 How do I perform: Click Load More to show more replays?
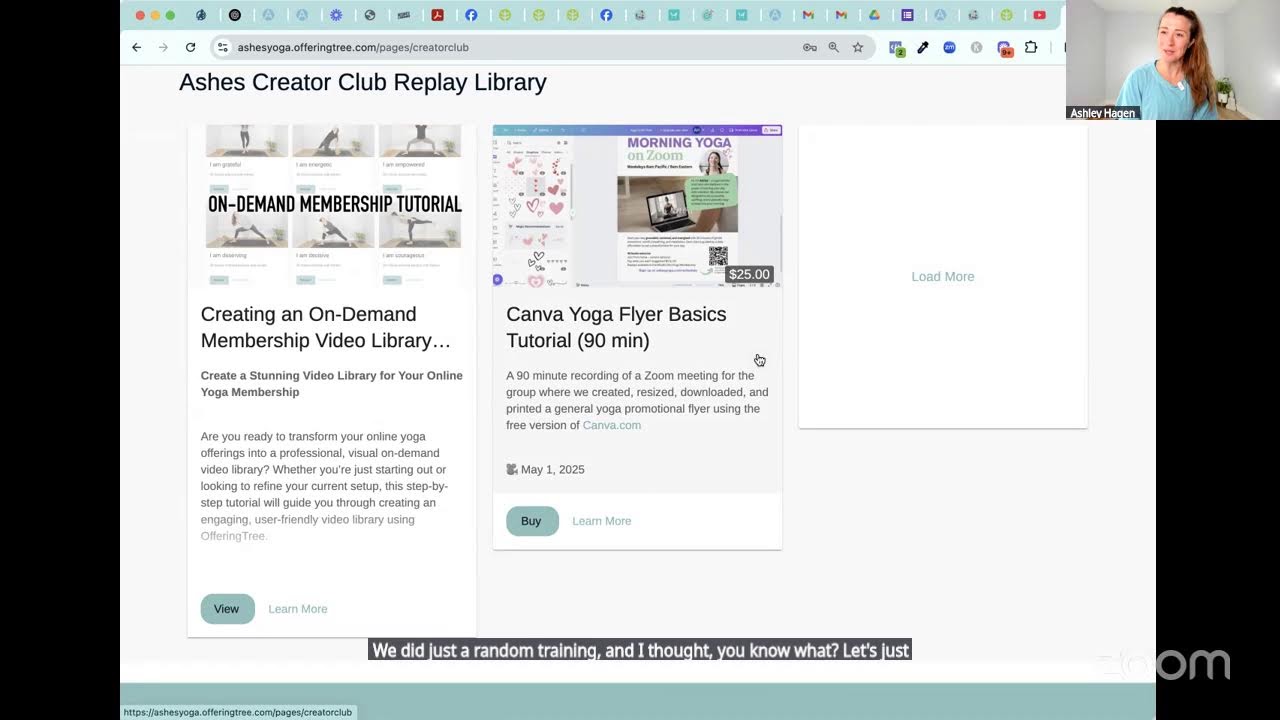coord(943,277)
